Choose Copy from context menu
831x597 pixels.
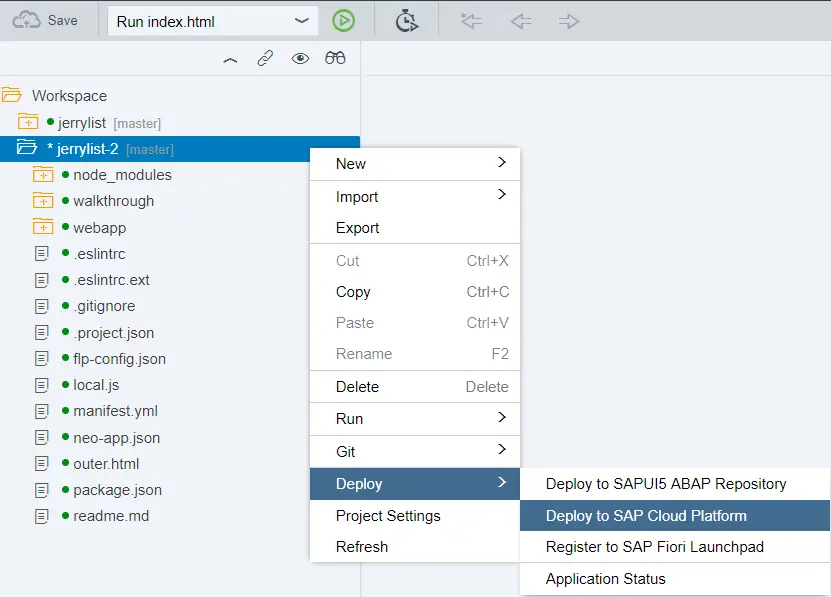(414, 292)
